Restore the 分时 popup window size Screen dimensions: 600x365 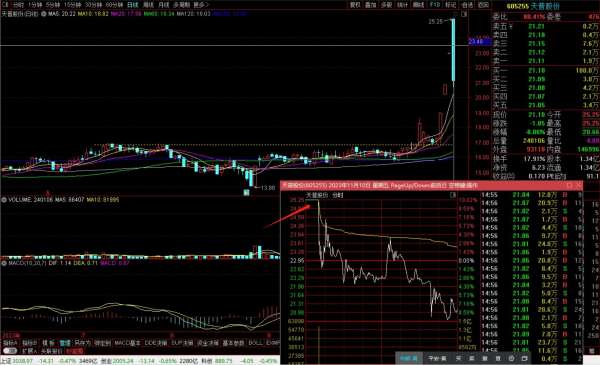[x=569, y=186]
